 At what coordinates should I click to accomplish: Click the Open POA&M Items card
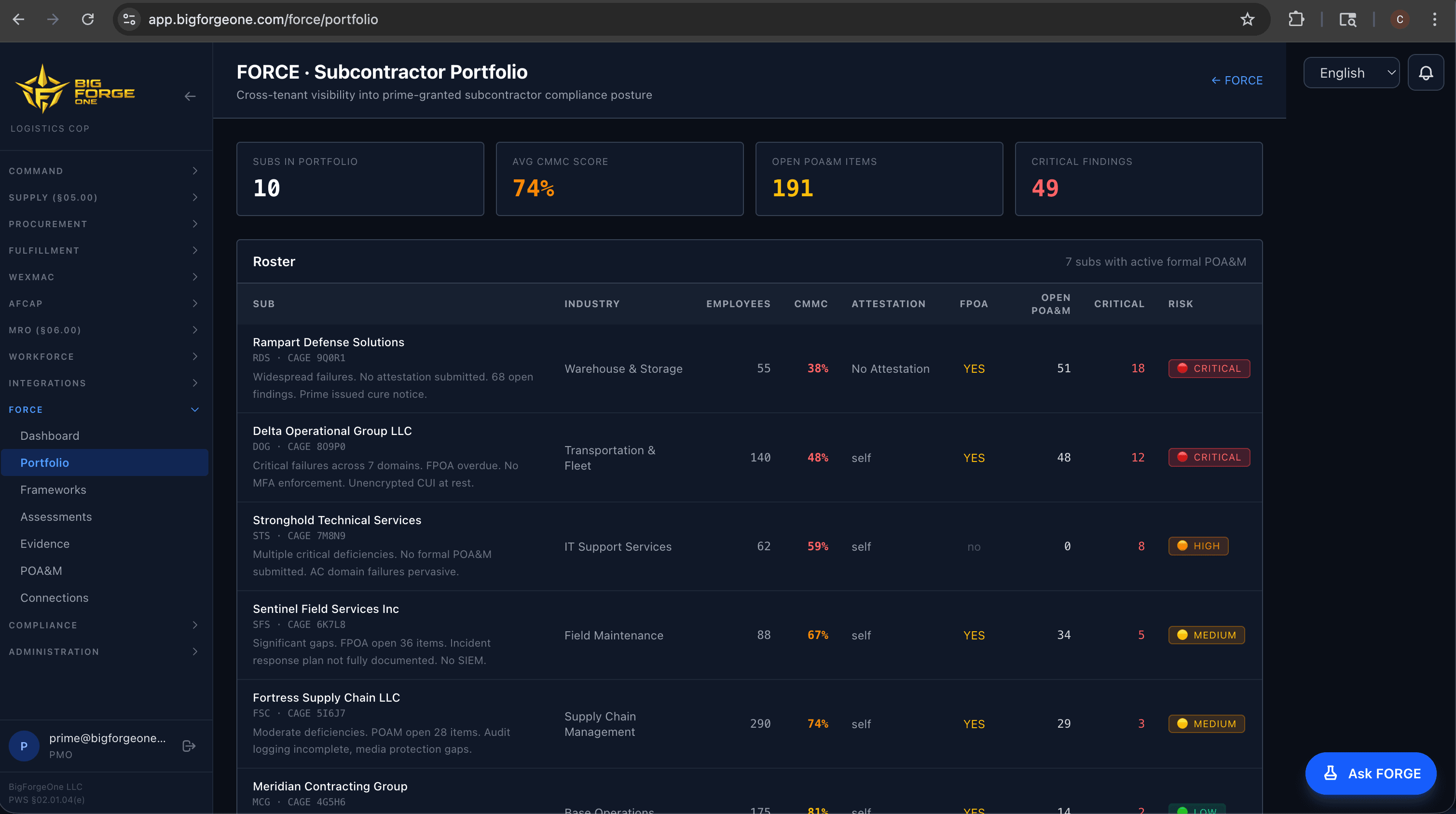point(879,178)
